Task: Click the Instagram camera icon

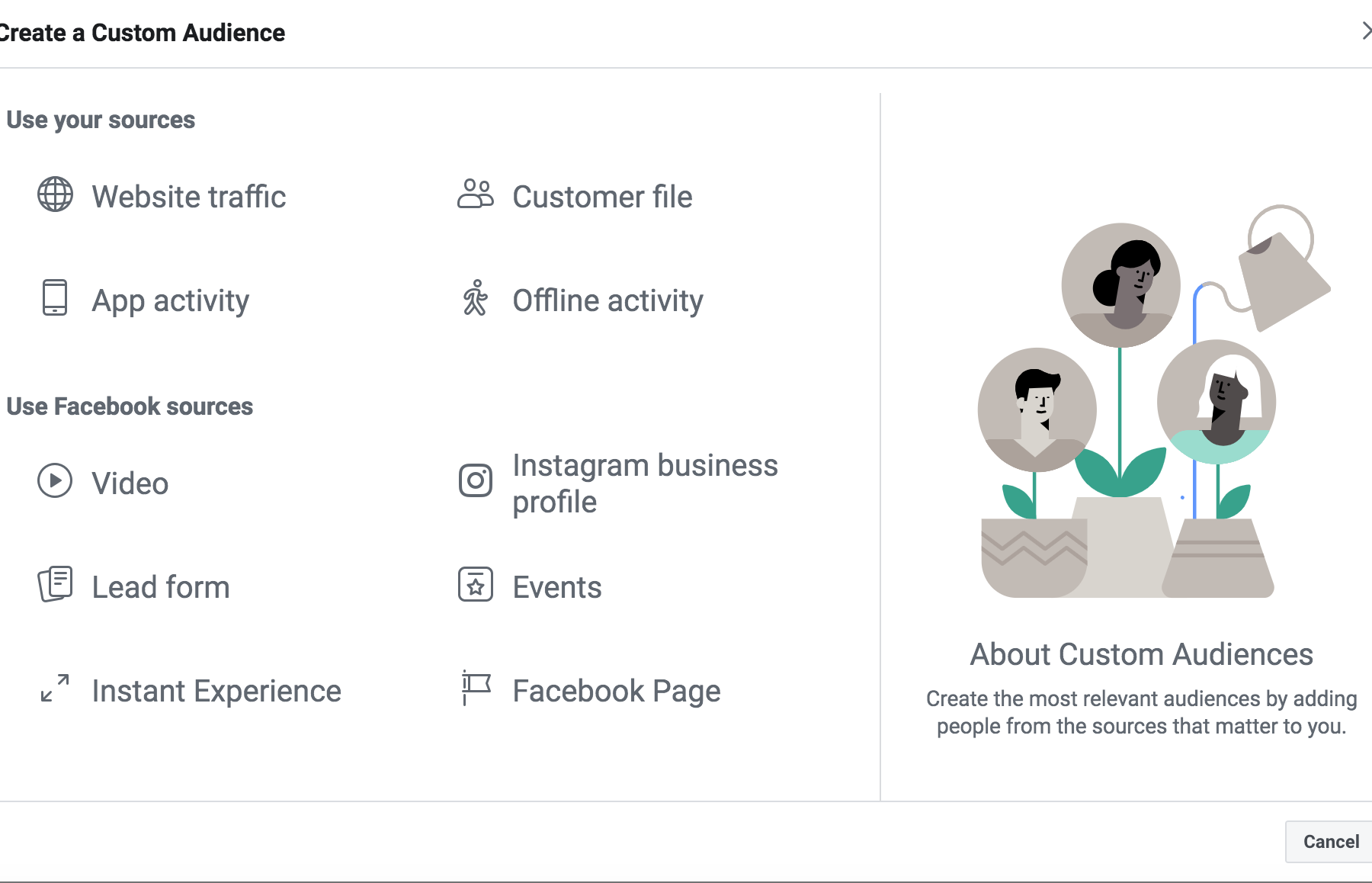Action: point(476,480)
